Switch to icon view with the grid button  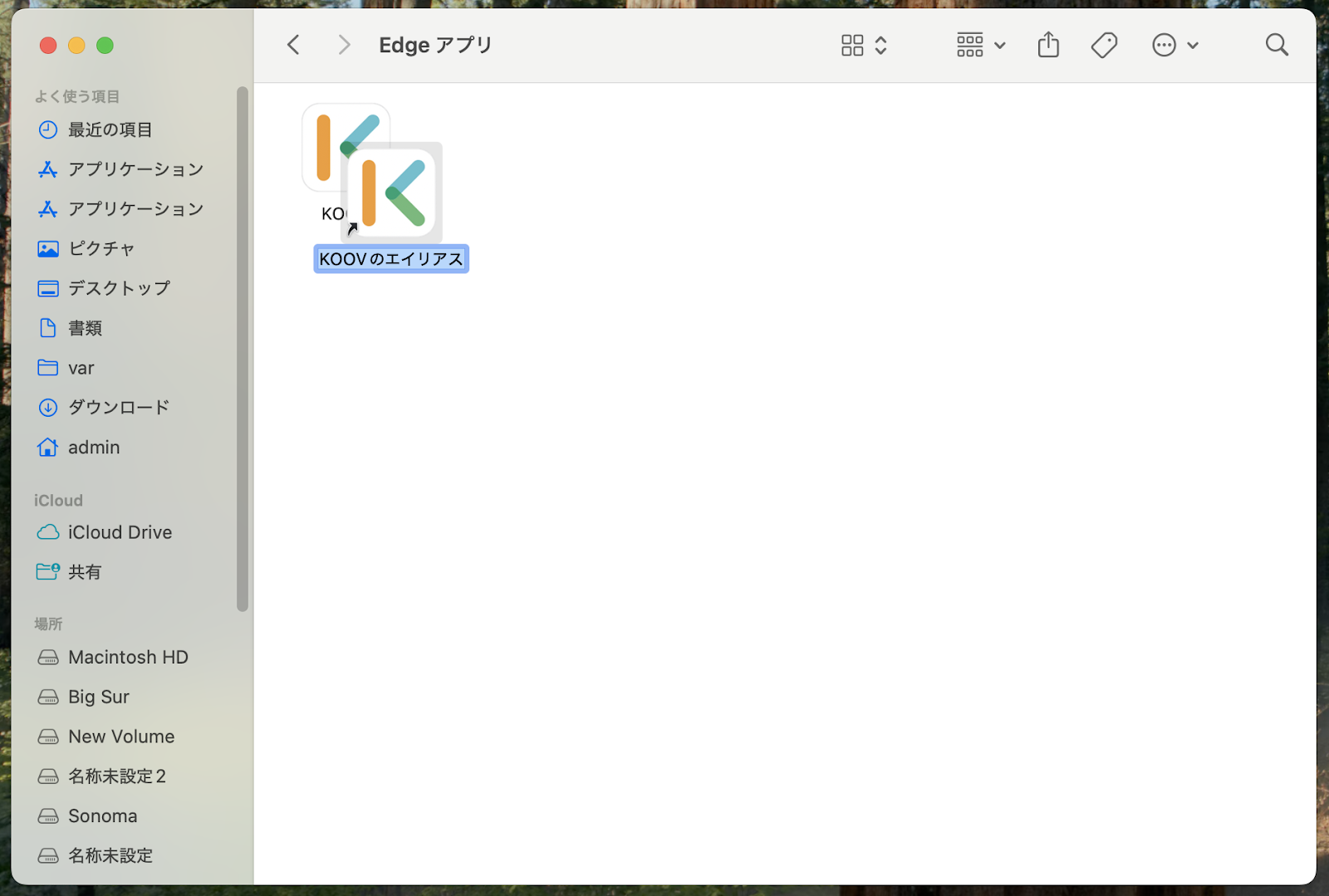pyautogui.click(x=852, y=45)
